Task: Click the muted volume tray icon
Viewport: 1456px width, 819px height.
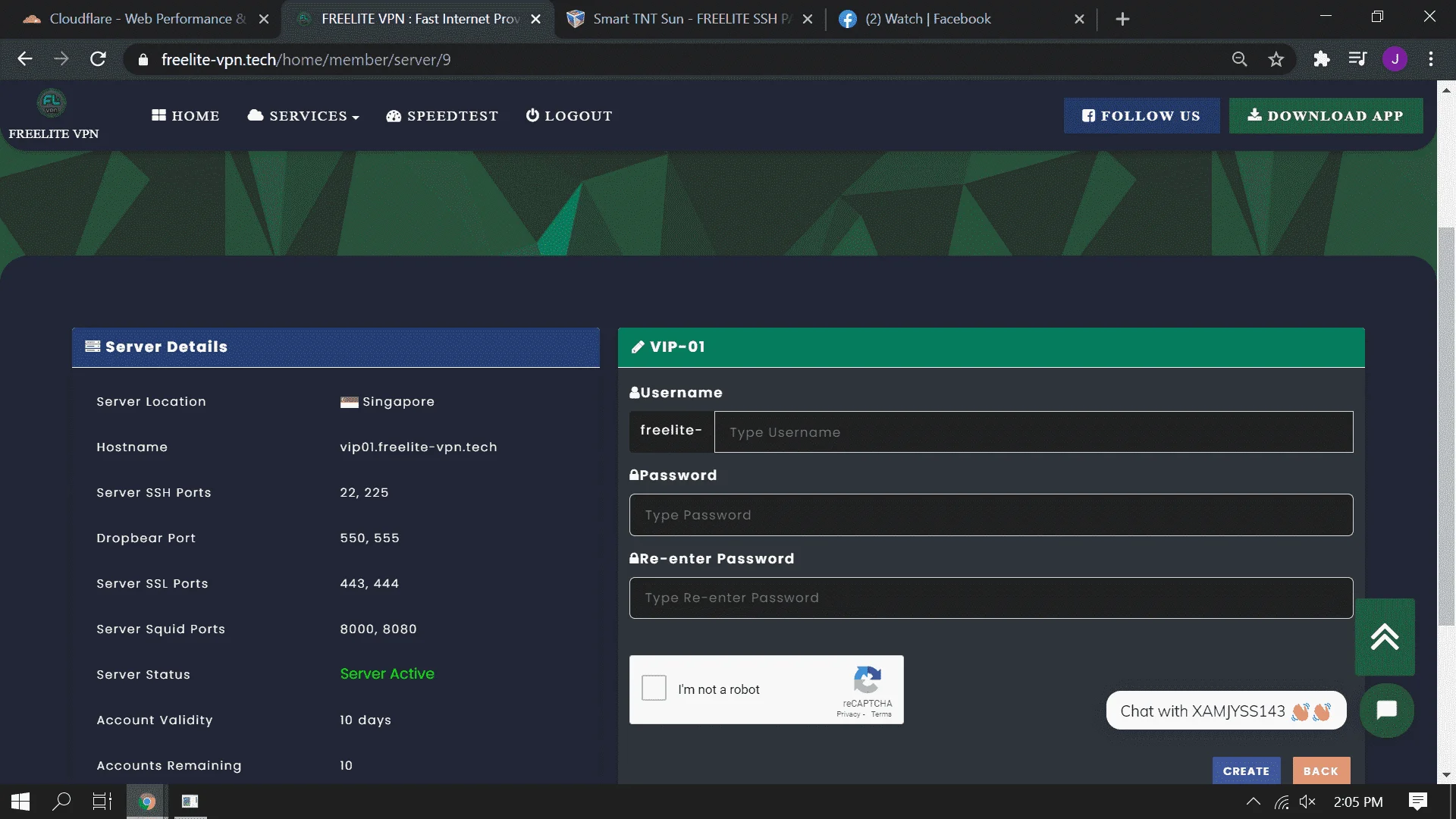Action: click(1307, 802)
